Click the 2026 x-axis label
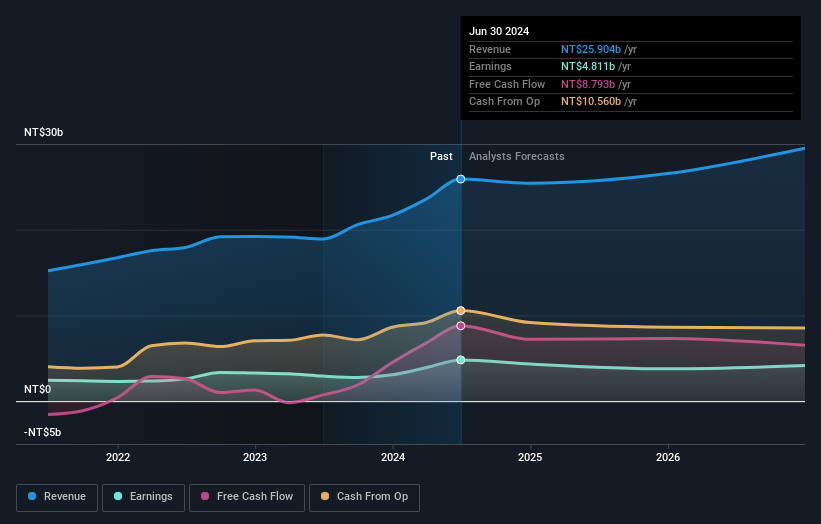The image size is (821, 524). (x=668, y=457)
